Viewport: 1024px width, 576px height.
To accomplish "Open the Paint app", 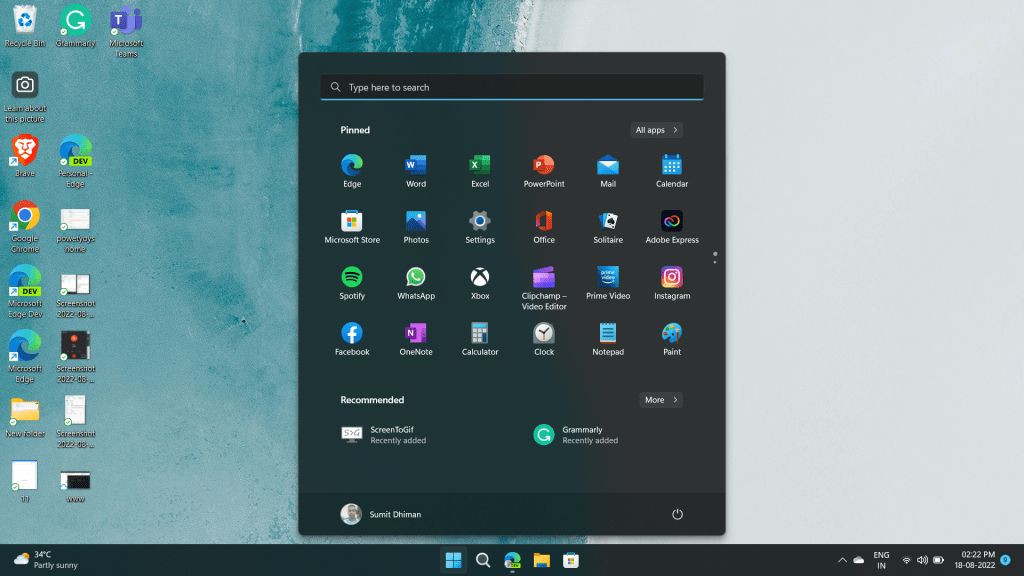I will pyautogui.click(x=672, y=340).
